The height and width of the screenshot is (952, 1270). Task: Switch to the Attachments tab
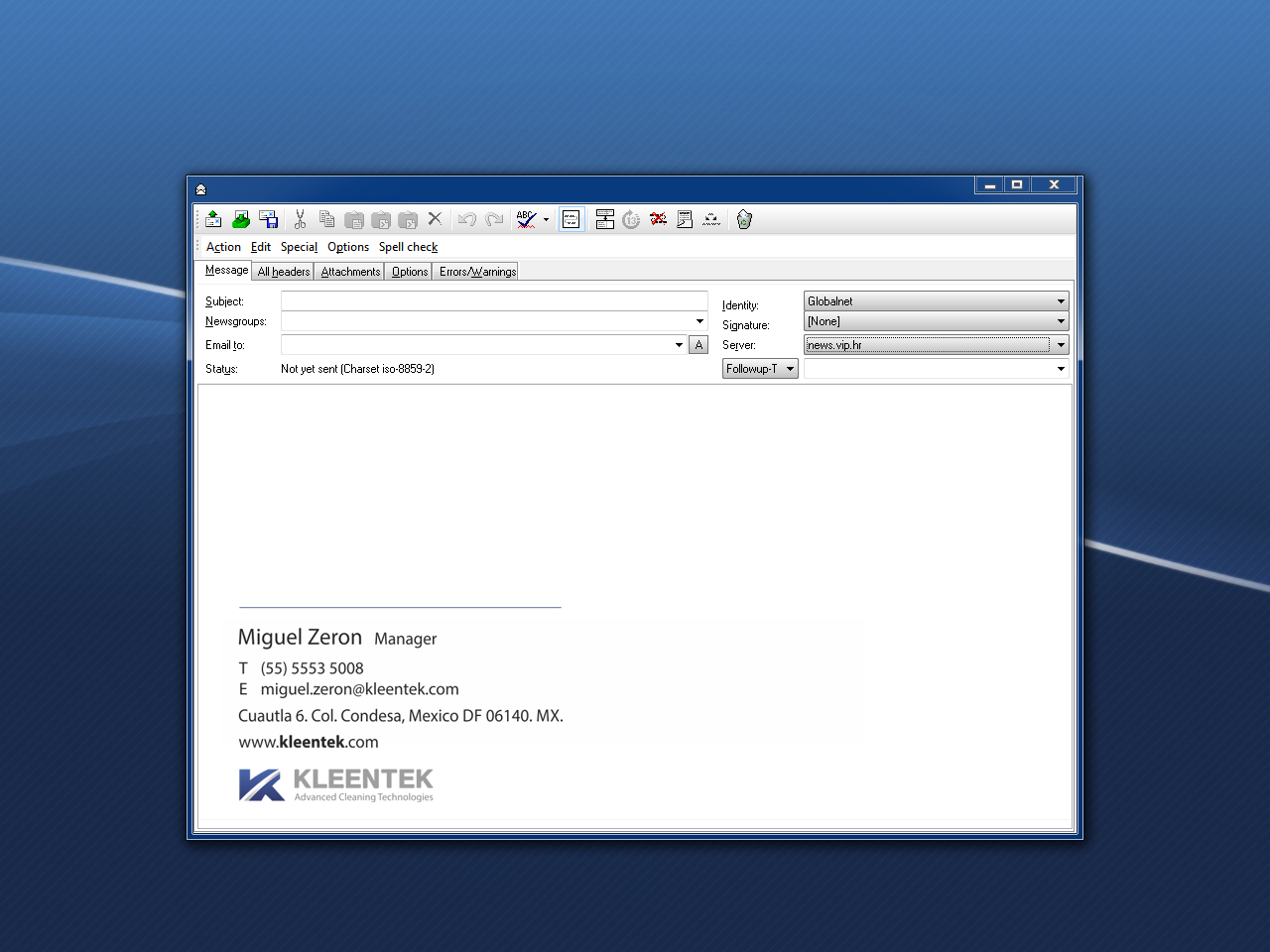(x=350, y=272)
